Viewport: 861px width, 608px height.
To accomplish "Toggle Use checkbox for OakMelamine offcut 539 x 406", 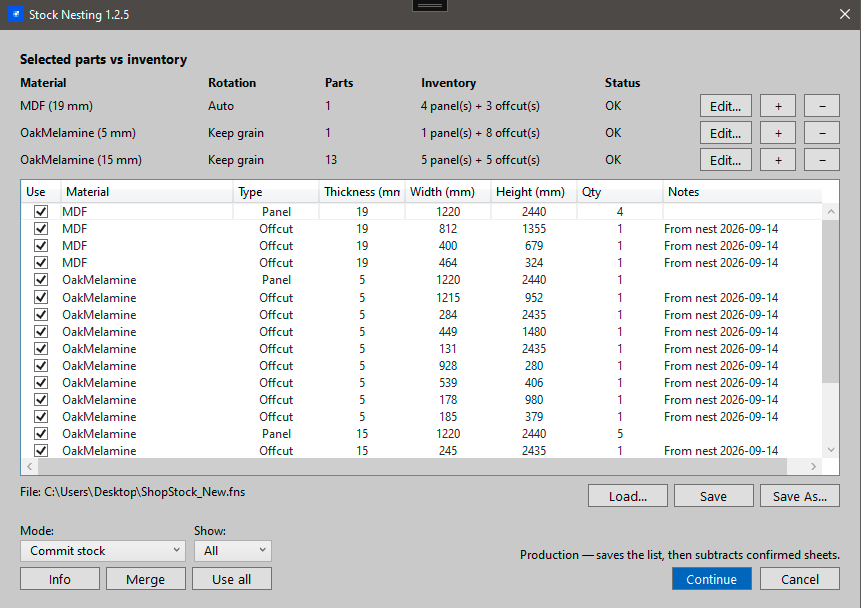I will click(41, 382).
